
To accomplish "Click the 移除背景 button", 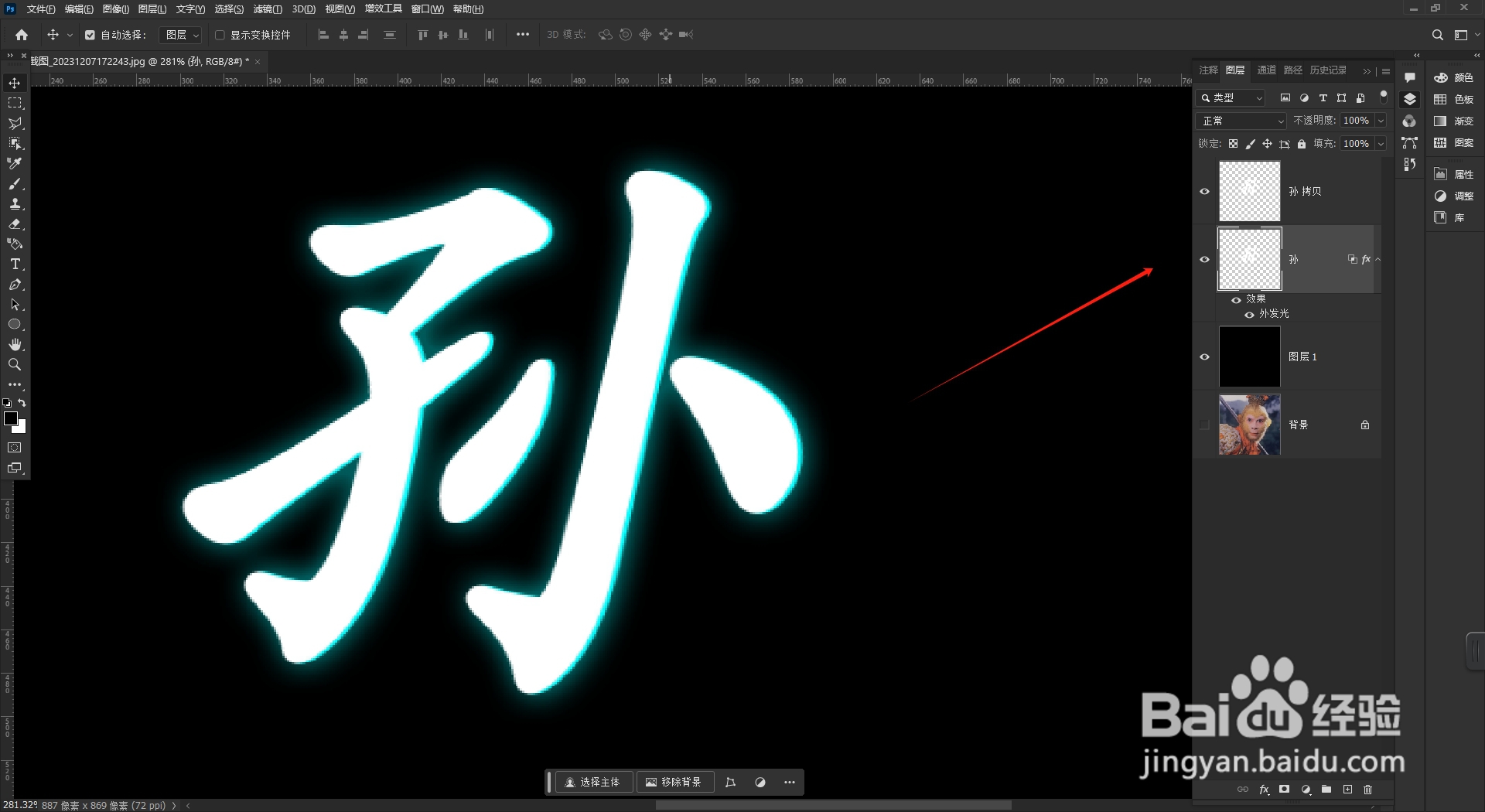I will tap(675, 782).
